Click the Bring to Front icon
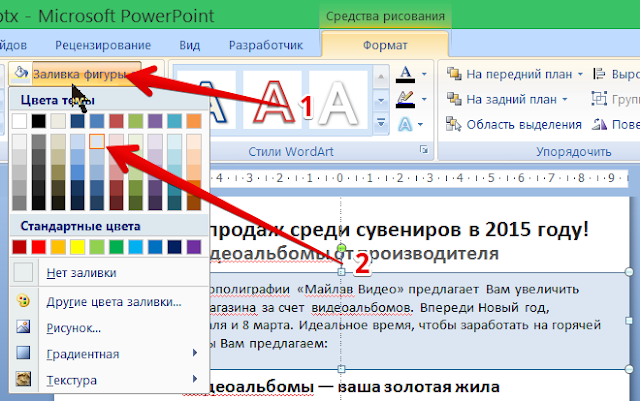Screen dimensions: 640x401 point(454,74)
